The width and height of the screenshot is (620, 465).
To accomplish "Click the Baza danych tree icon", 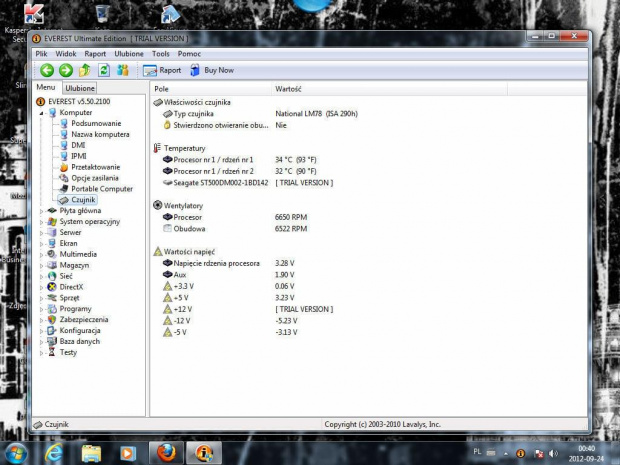I will click(x=52, y=341).
